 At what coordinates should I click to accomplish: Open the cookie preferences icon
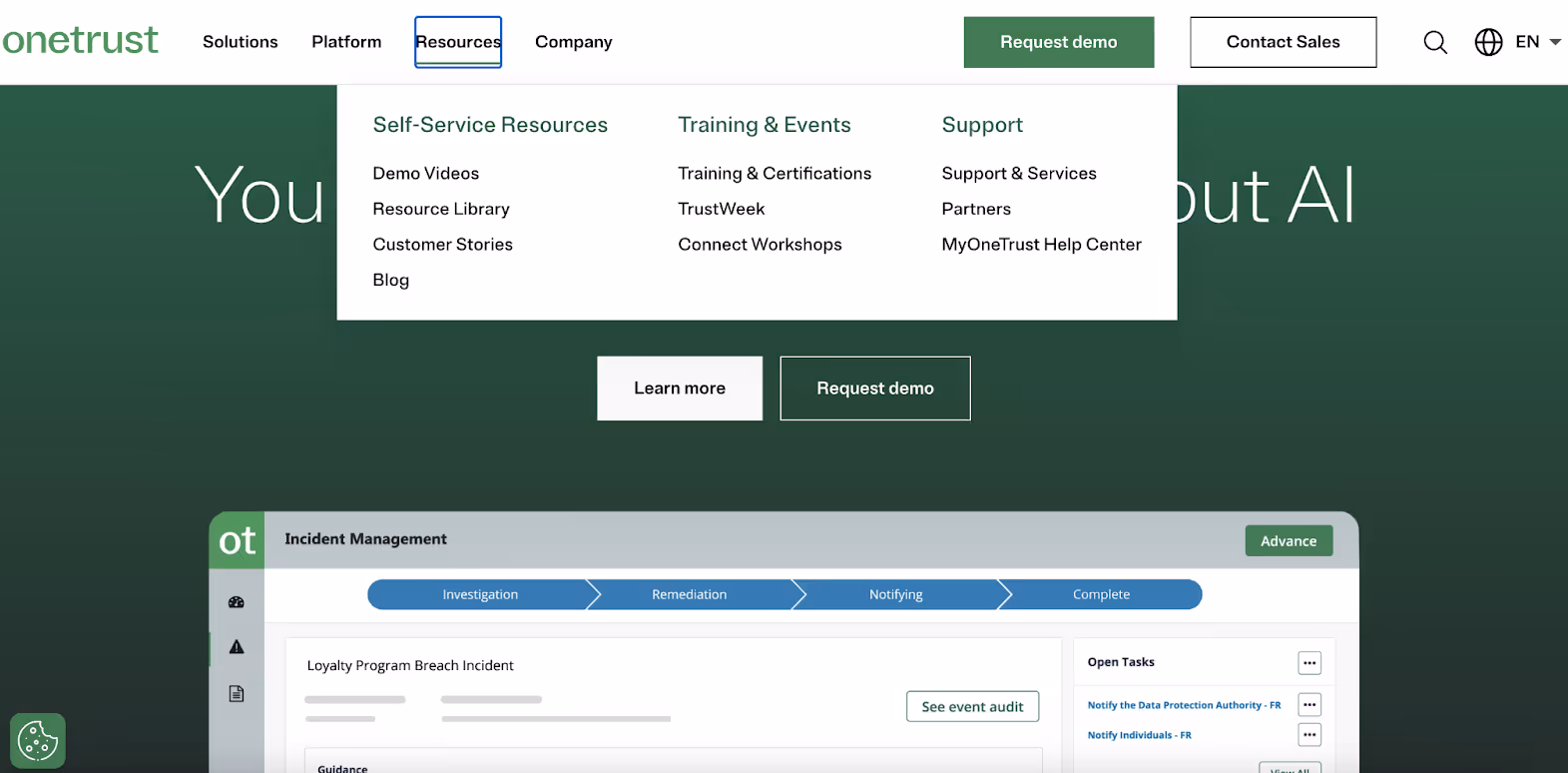(38, 741)
